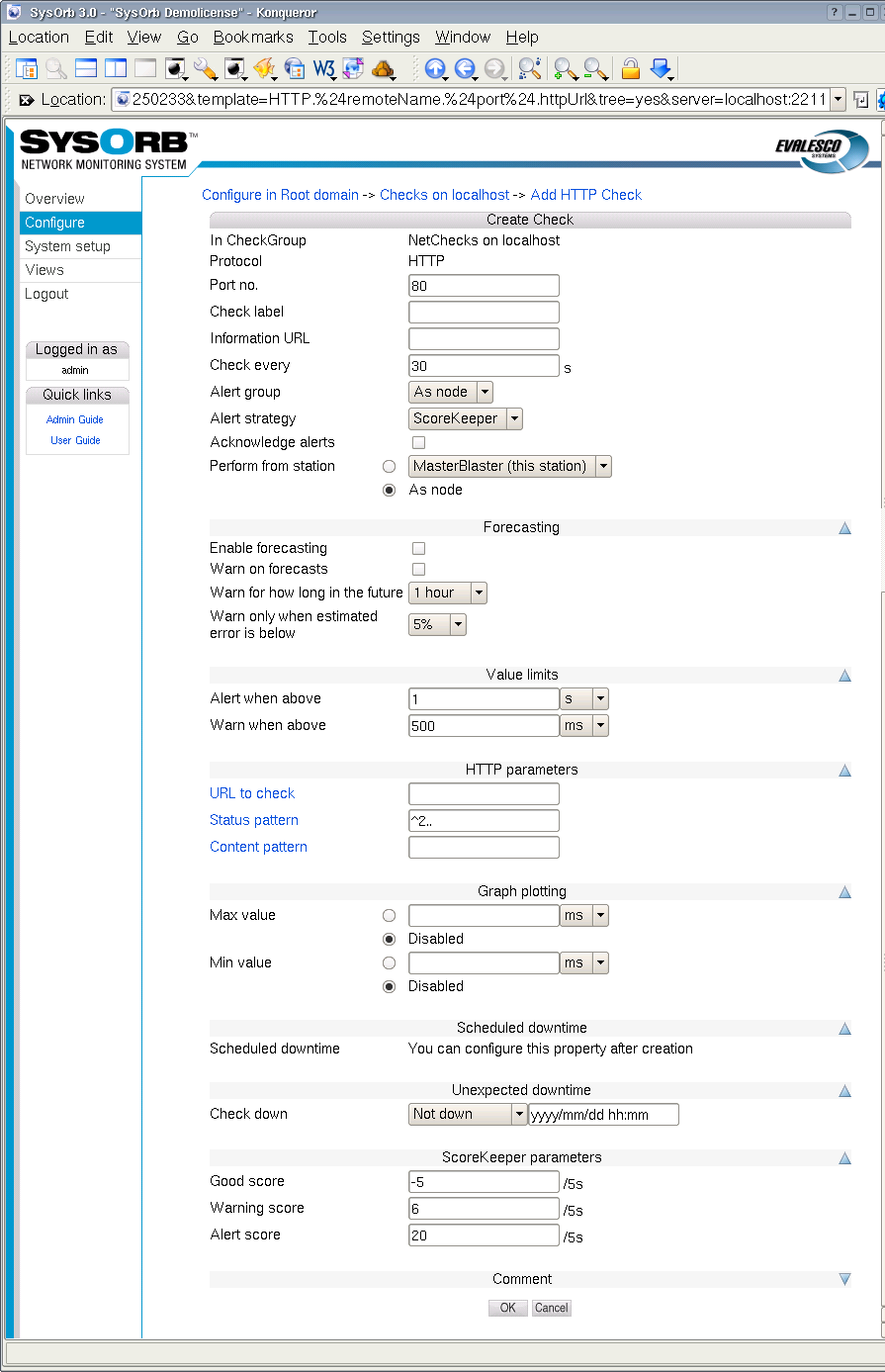Viewport: 885px width, 1372px height.
Task: Collapse the Value limits section triangle
Action: (844, 676)
